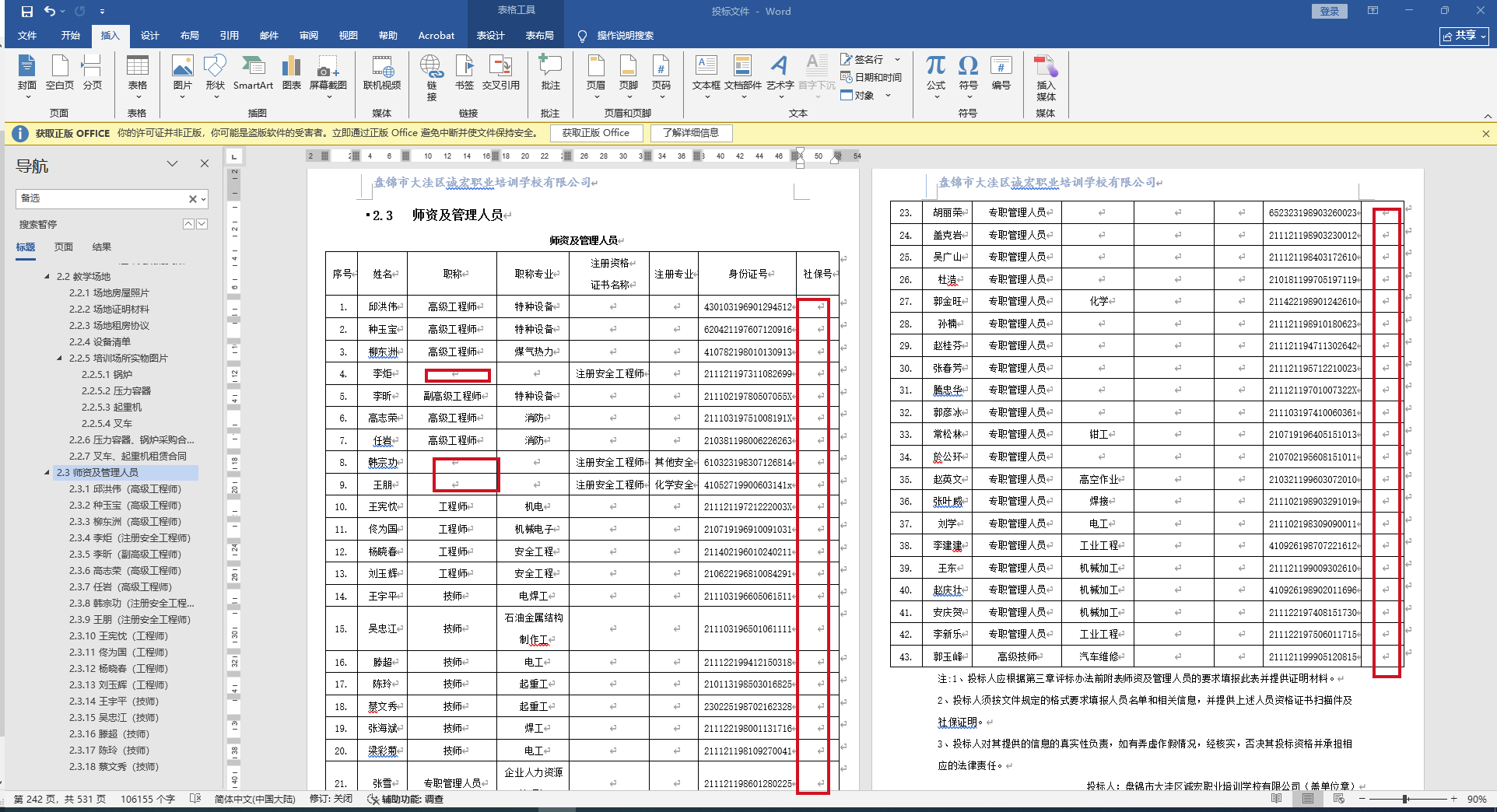
Task: Switch to the Review (审阅) tab
Action: pyautogui.click(x=309, y=36)
